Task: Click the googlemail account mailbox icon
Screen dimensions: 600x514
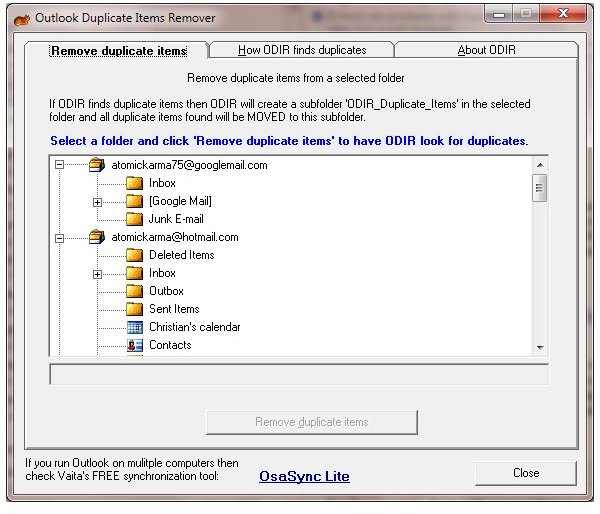Action: pos(97,165)
